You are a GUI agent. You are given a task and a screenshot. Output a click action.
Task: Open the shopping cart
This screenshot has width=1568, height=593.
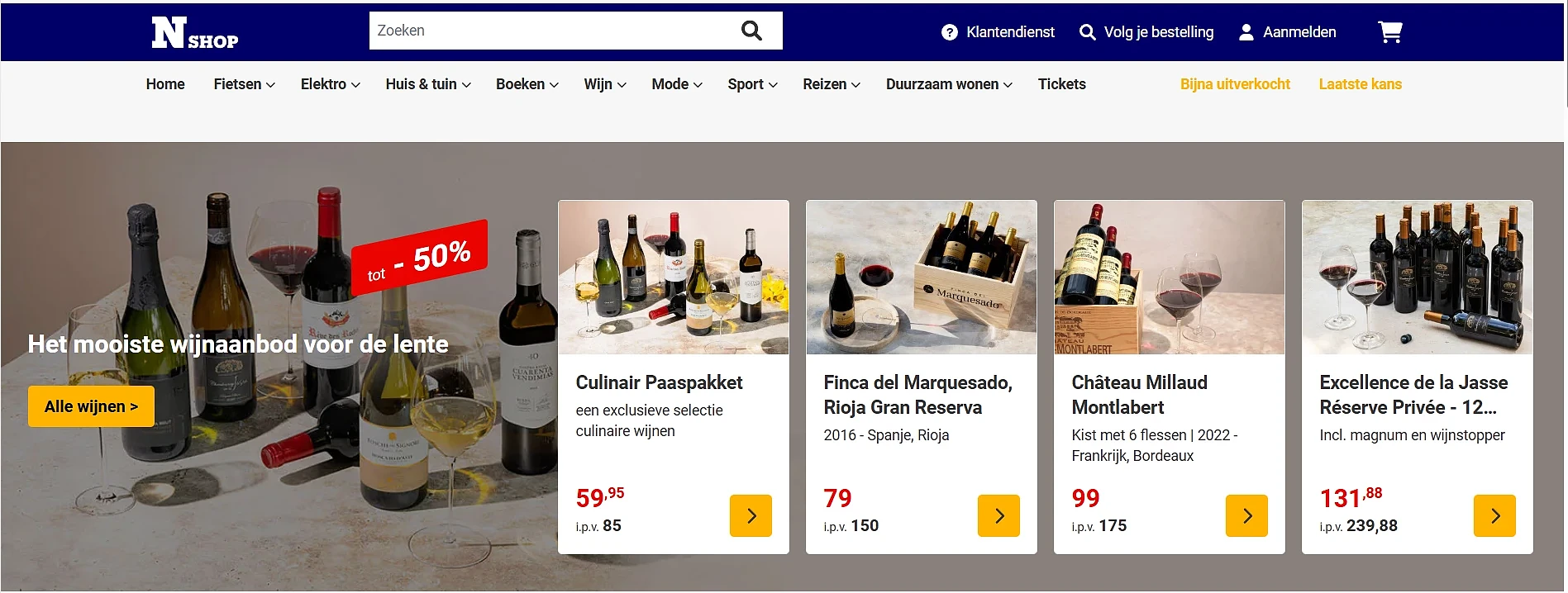(x=1389, y=32)
